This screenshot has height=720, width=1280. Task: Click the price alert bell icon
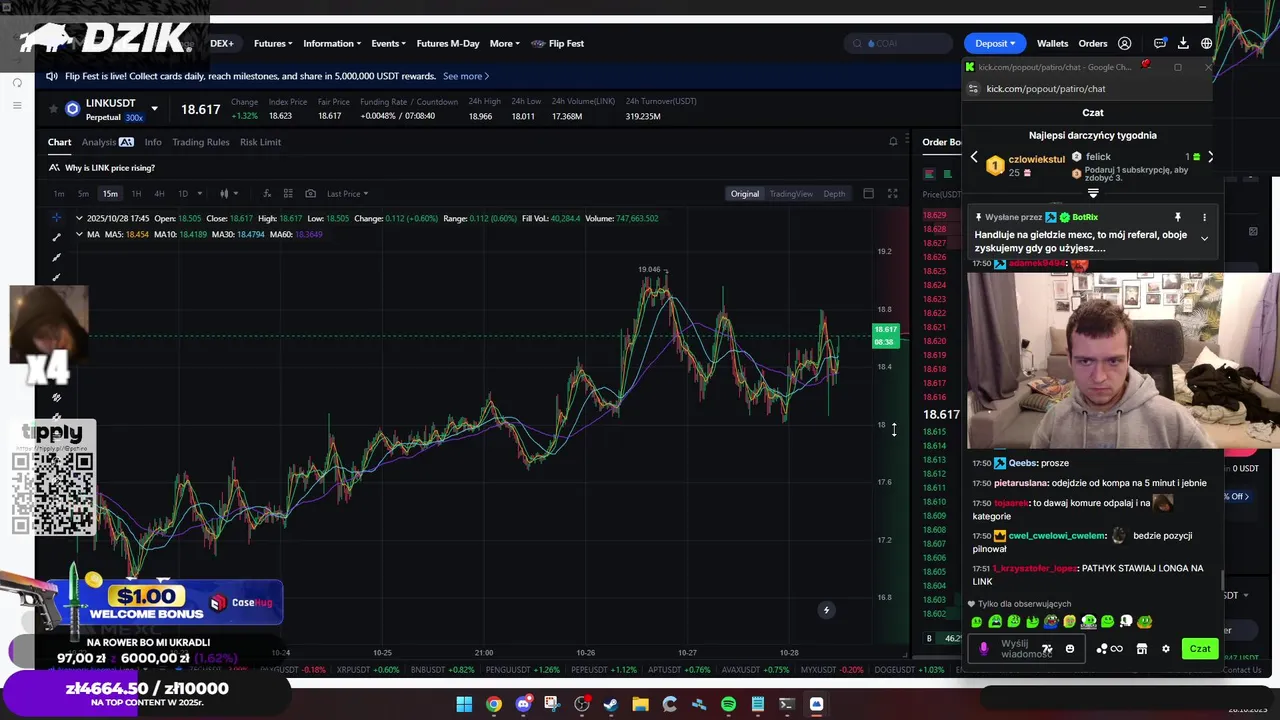(893, 142)
